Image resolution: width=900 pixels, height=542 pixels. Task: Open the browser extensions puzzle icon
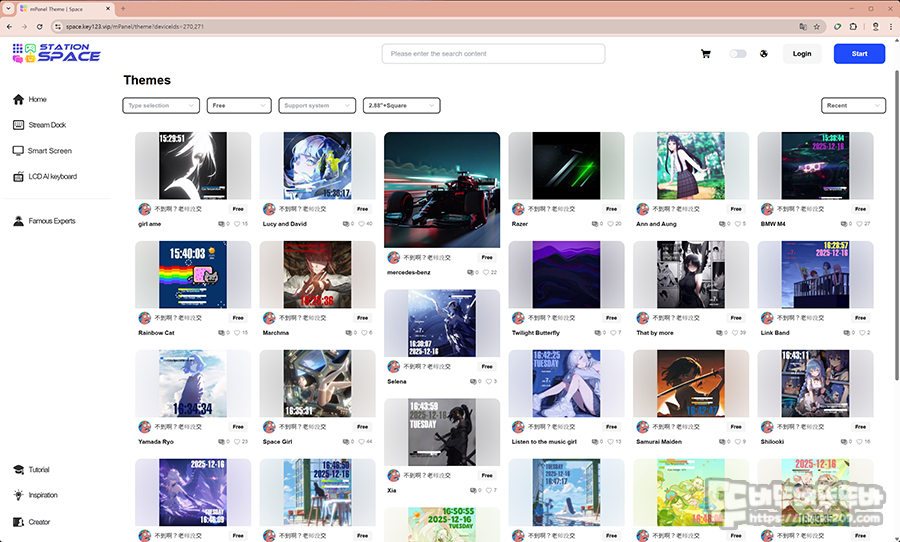(853, 26)
